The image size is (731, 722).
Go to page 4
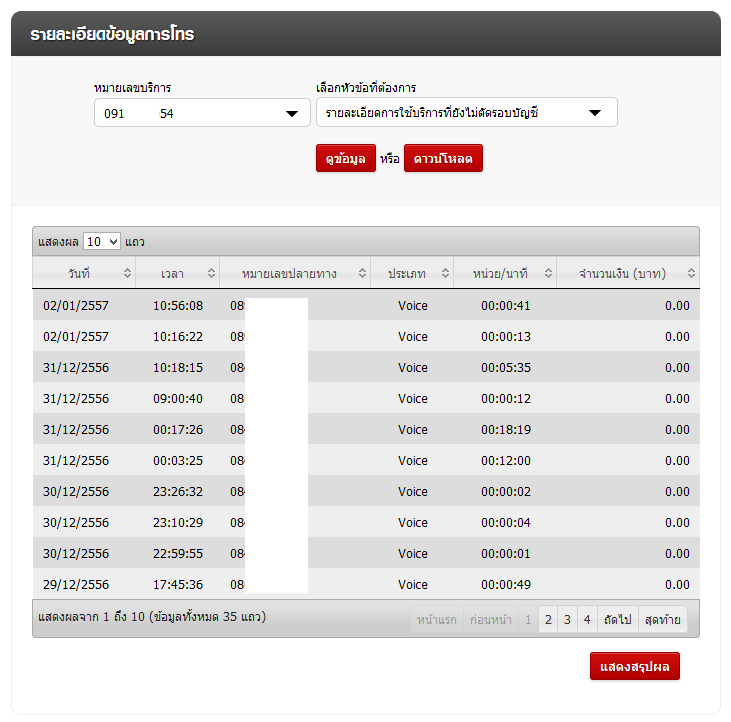587,619
